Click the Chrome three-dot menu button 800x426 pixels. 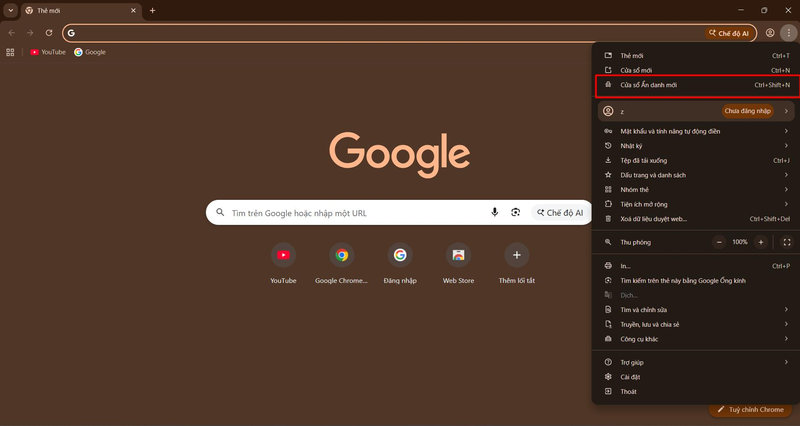pyautogui.click(x=788, y=33)
